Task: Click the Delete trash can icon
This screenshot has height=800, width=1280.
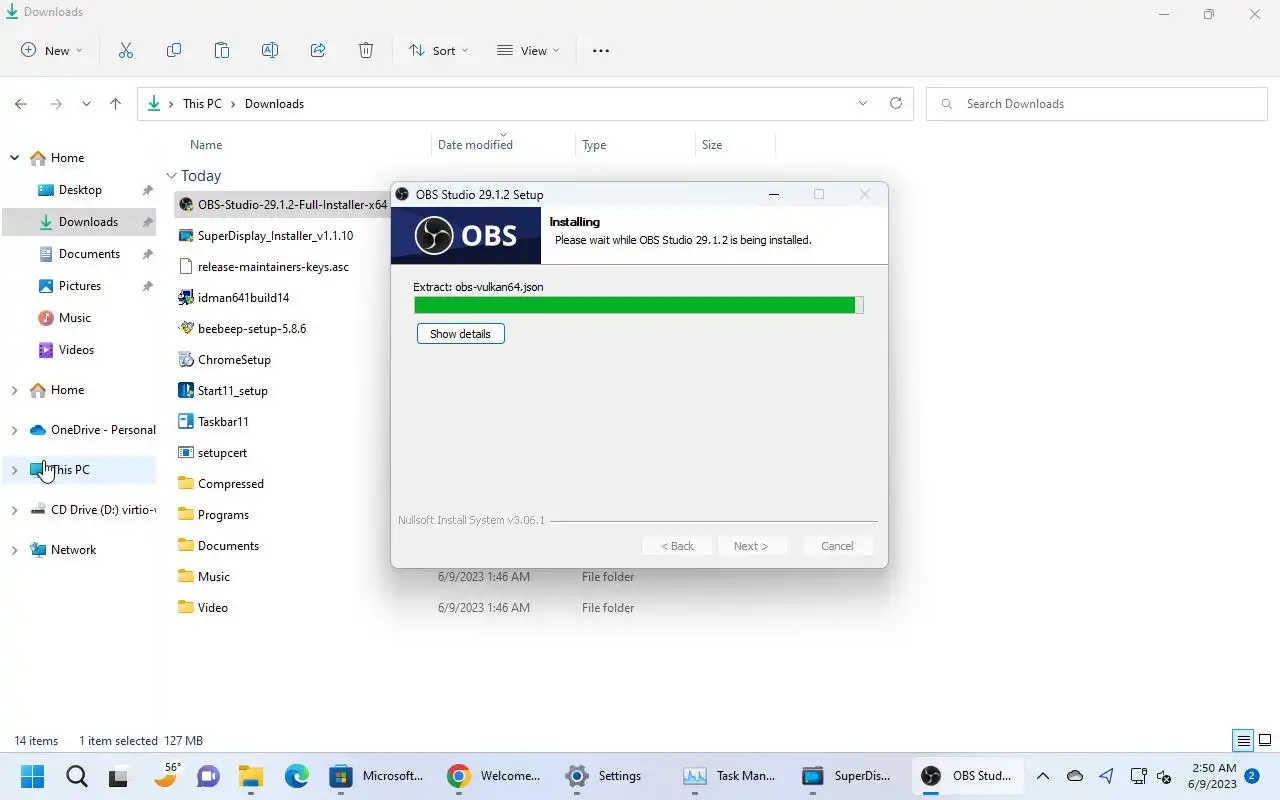Action: pos(366,50)
